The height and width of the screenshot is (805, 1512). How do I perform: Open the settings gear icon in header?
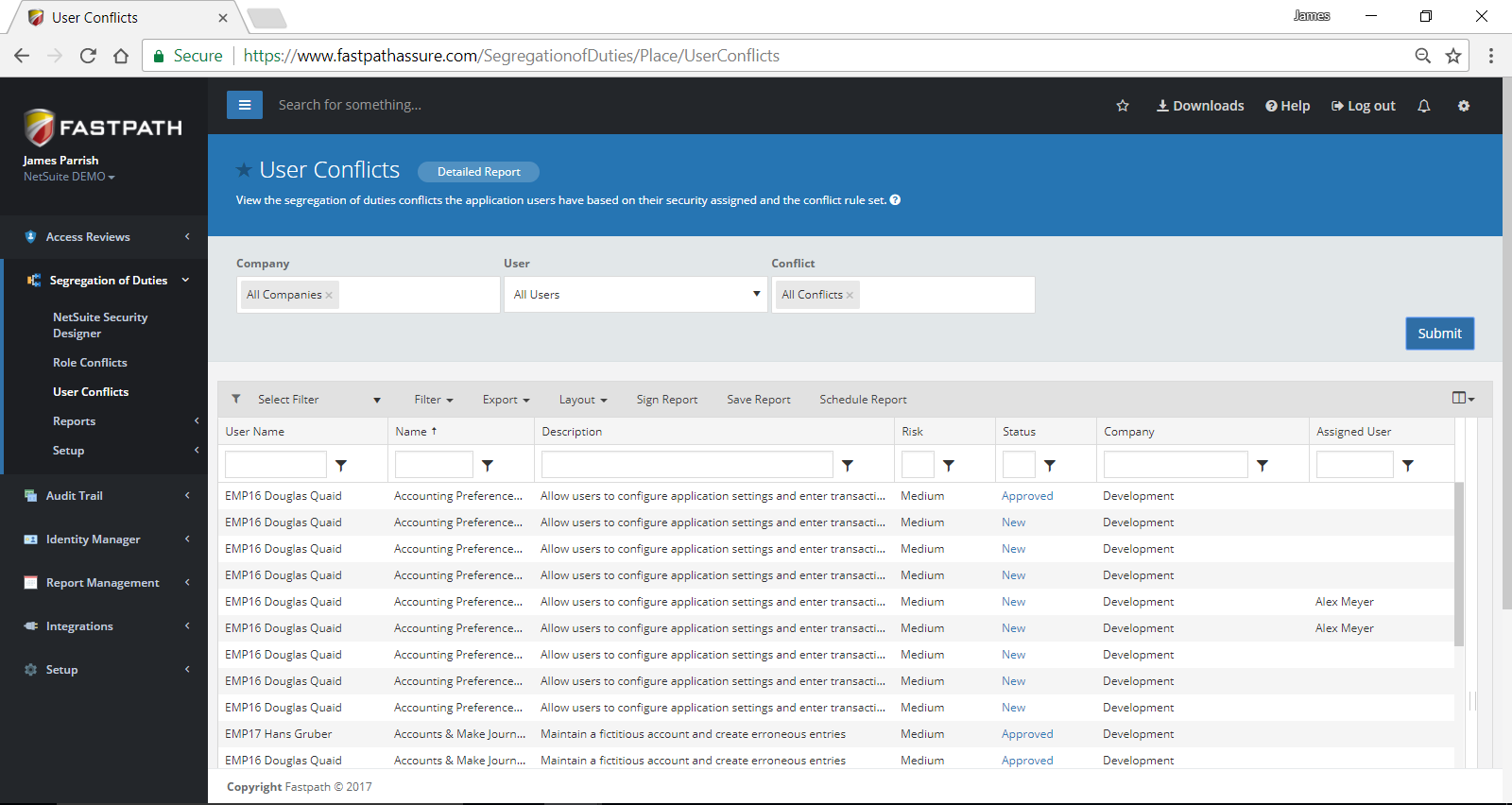tap(1463, 106)
